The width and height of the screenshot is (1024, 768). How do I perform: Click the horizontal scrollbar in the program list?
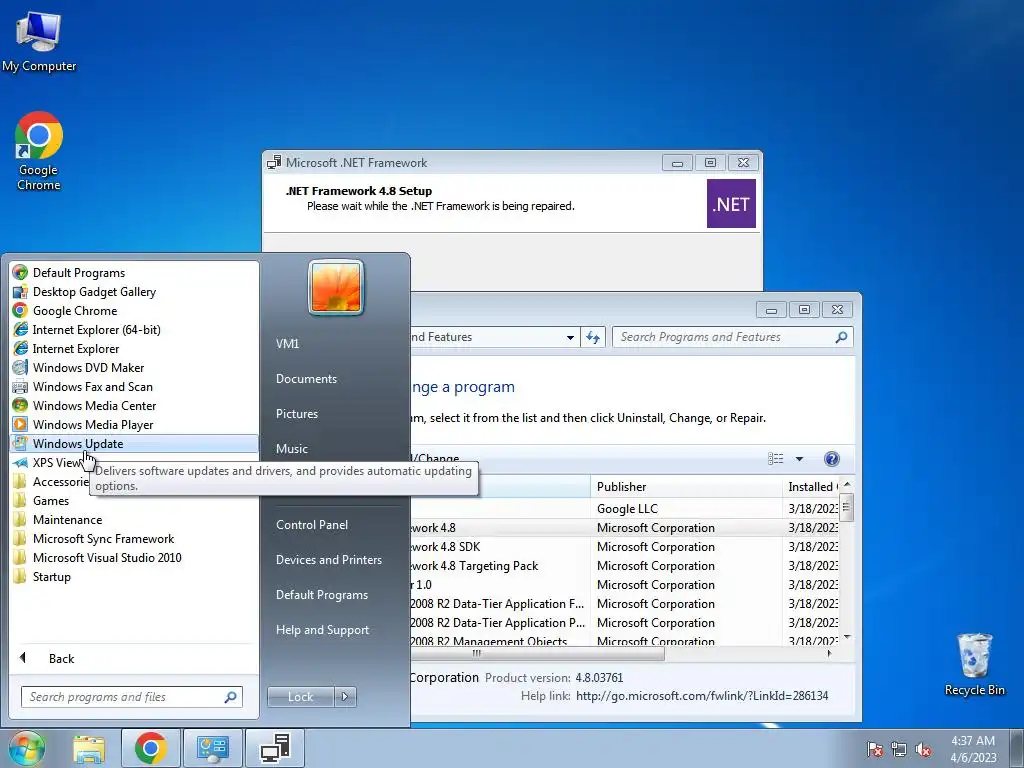click(537, 654)
